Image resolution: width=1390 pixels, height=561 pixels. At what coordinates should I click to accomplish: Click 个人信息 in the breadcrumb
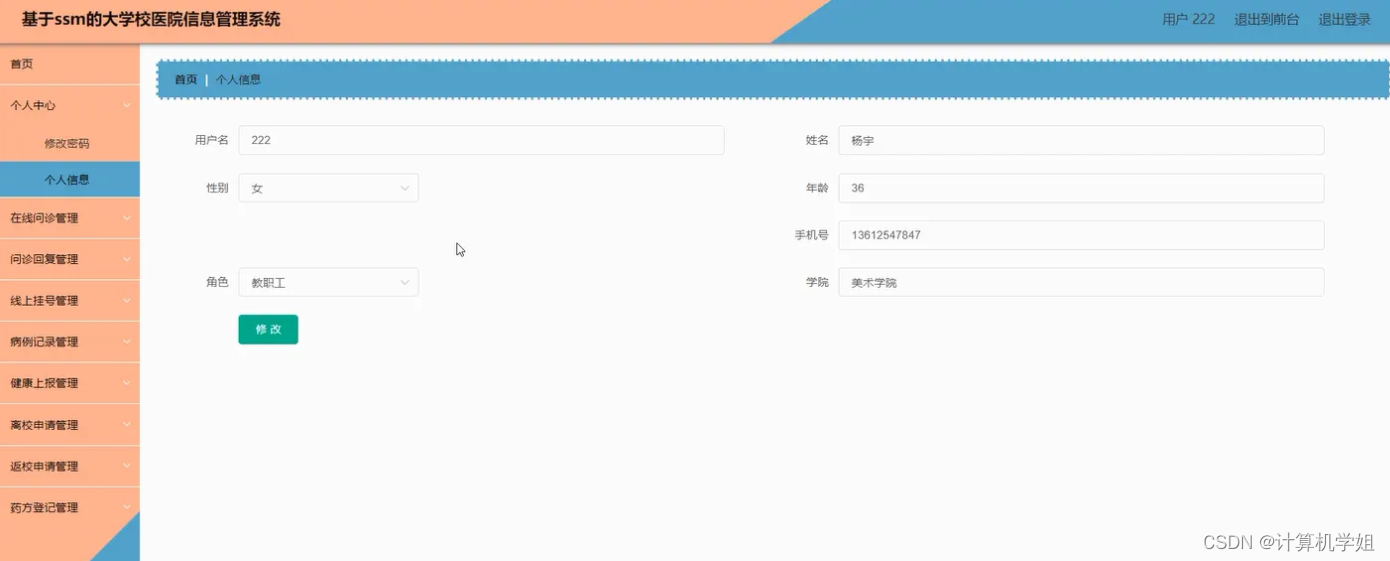tap(238, 80)
